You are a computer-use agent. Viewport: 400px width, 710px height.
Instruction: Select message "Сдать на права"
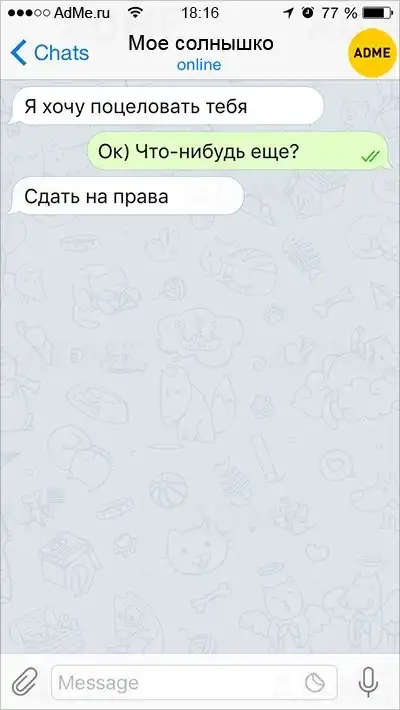(126, 196)
